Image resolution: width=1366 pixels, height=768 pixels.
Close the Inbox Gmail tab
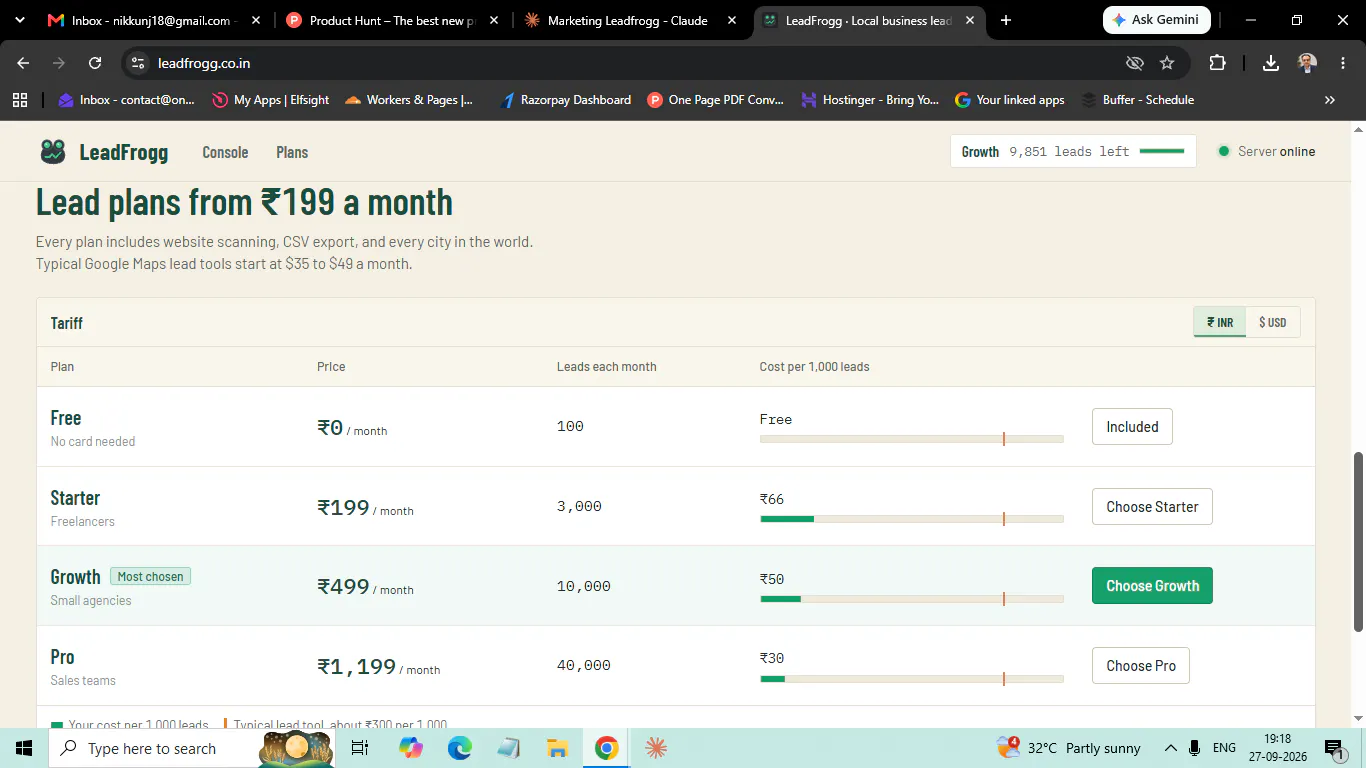point(257,20)
